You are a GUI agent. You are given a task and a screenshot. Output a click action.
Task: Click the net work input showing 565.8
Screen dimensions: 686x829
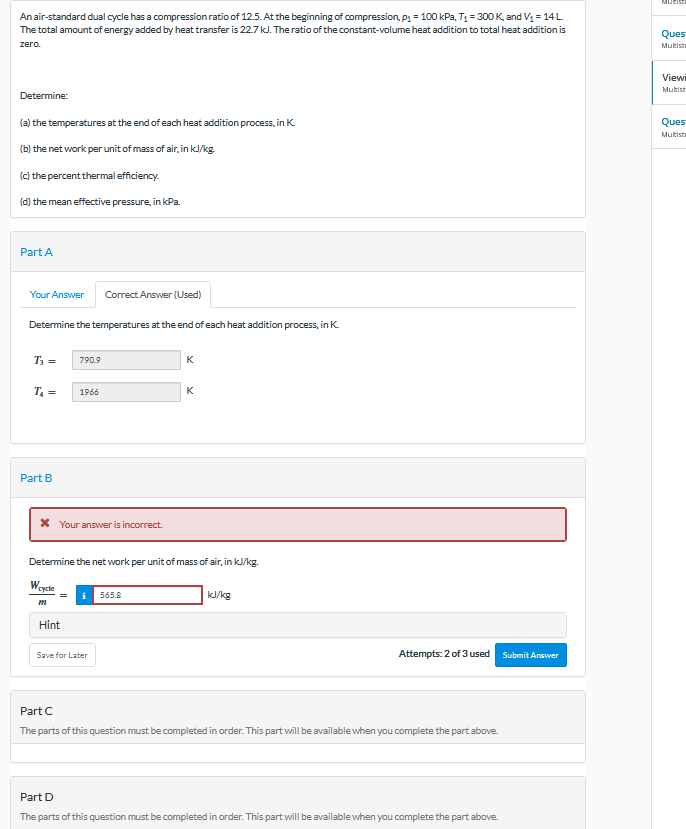click(147, 595)
